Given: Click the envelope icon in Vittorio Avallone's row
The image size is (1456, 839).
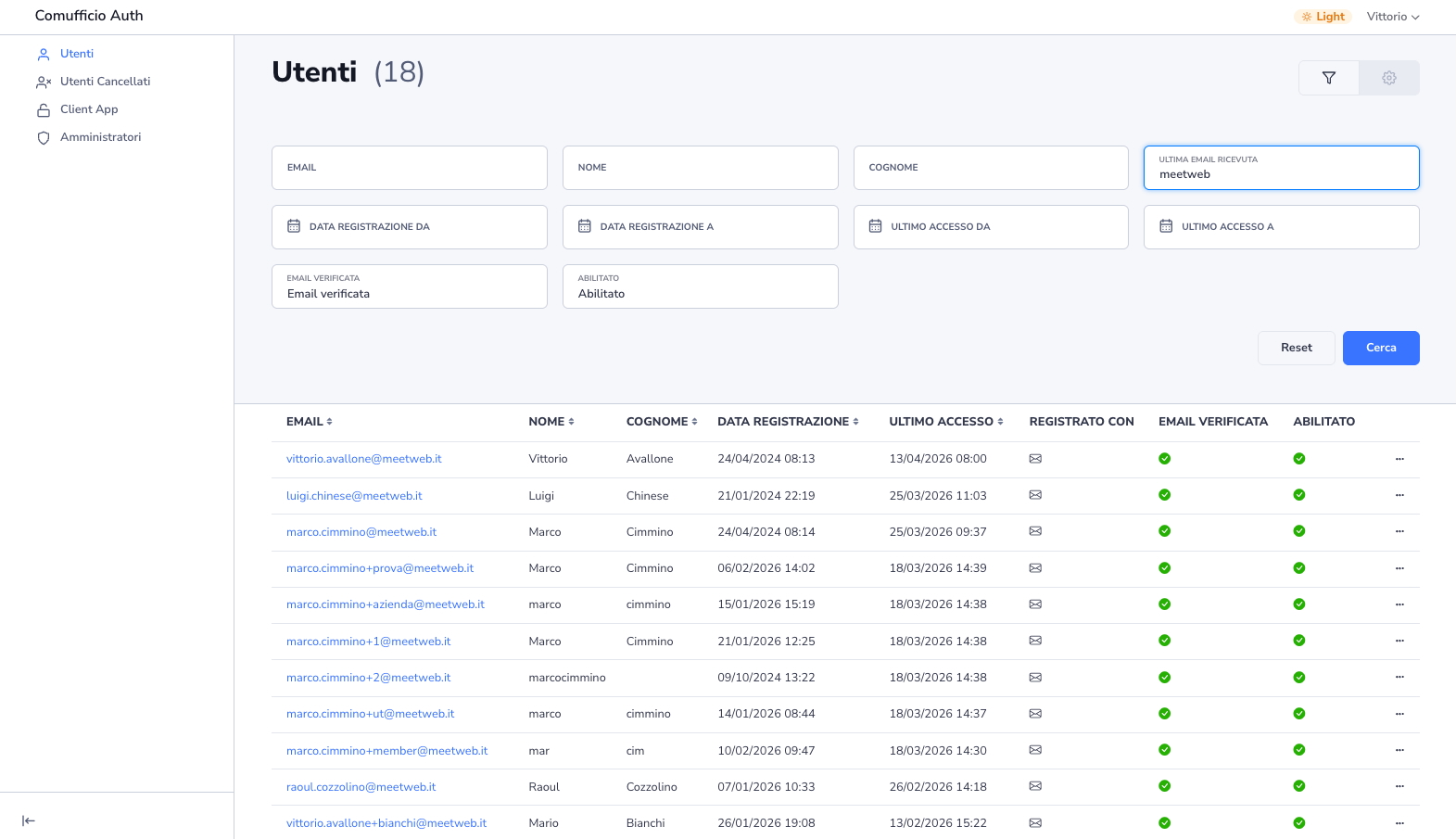Looking at the screenshot, I should pyautogui.click(x=1035, y=459).
